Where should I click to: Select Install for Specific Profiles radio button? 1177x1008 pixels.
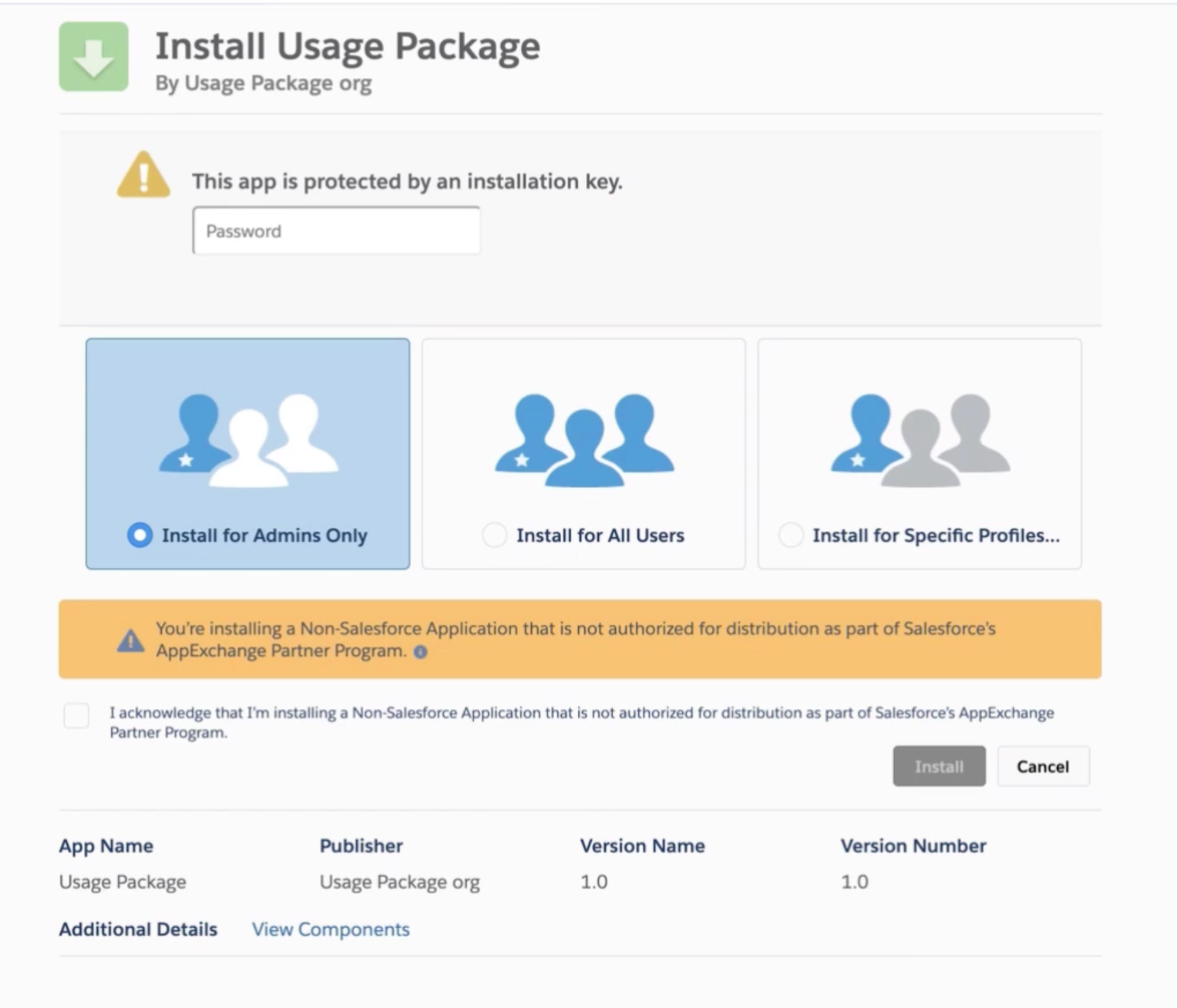791,535
